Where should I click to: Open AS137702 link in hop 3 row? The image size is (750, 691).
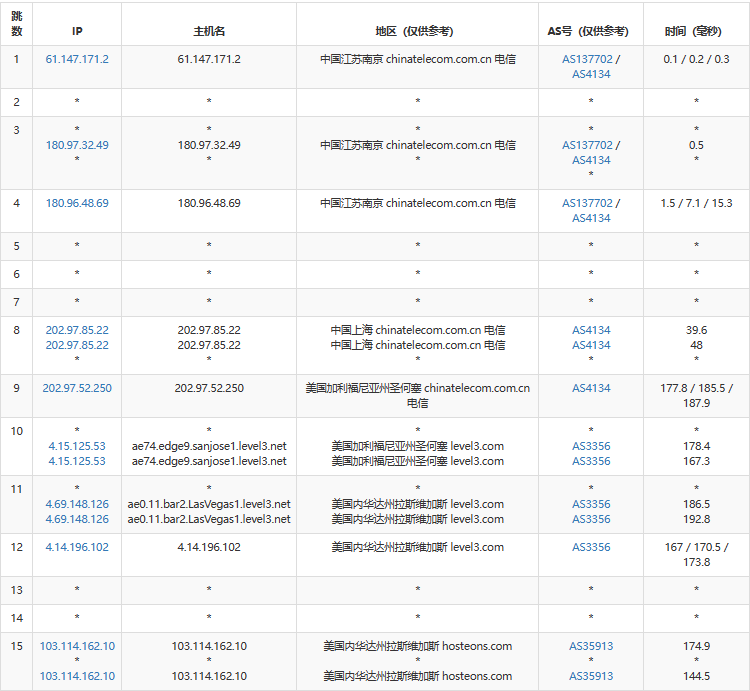(587, 145)
